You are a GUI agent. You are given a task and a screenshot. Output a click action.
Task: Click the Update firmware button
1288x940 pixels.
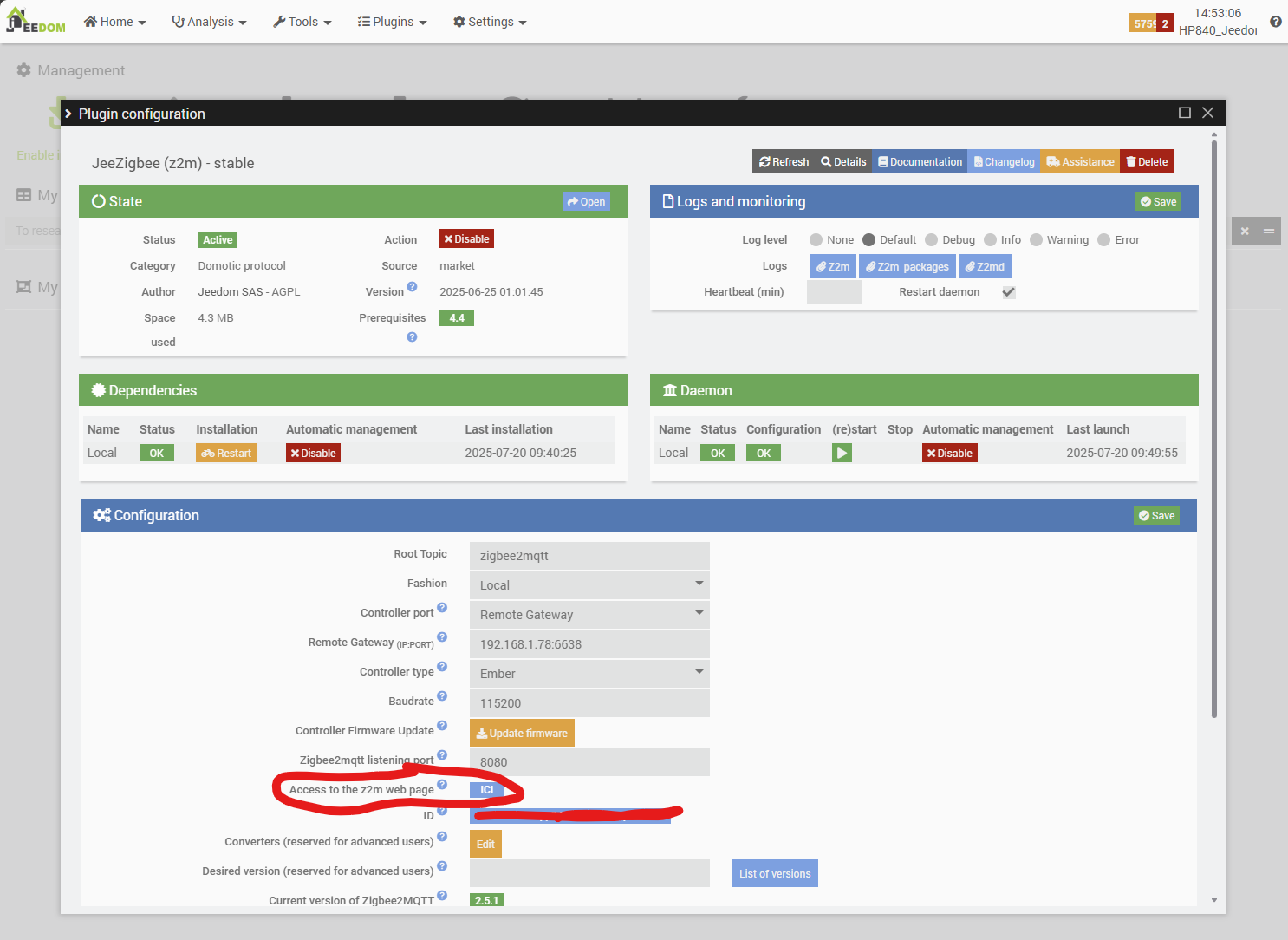pos(522,733)
